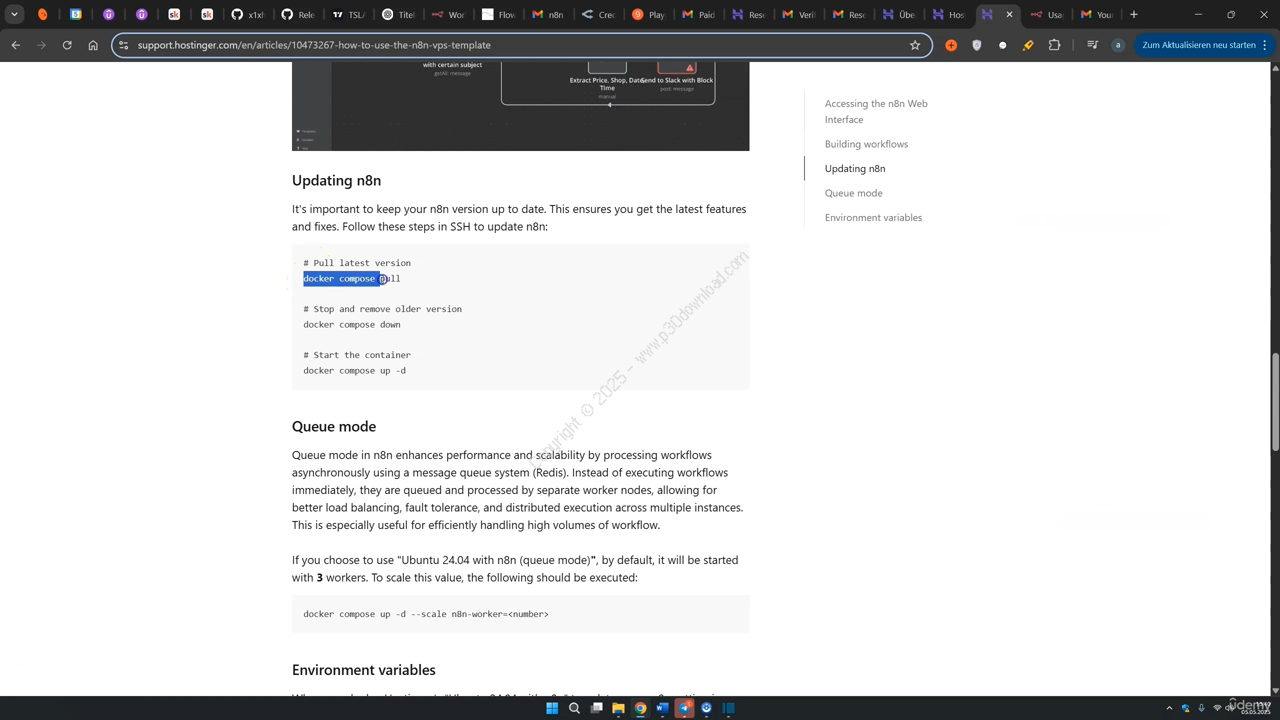Reload the Hostinger support page
The width and height of the screenshot is (1280, 720).
[x=67, y=45]
